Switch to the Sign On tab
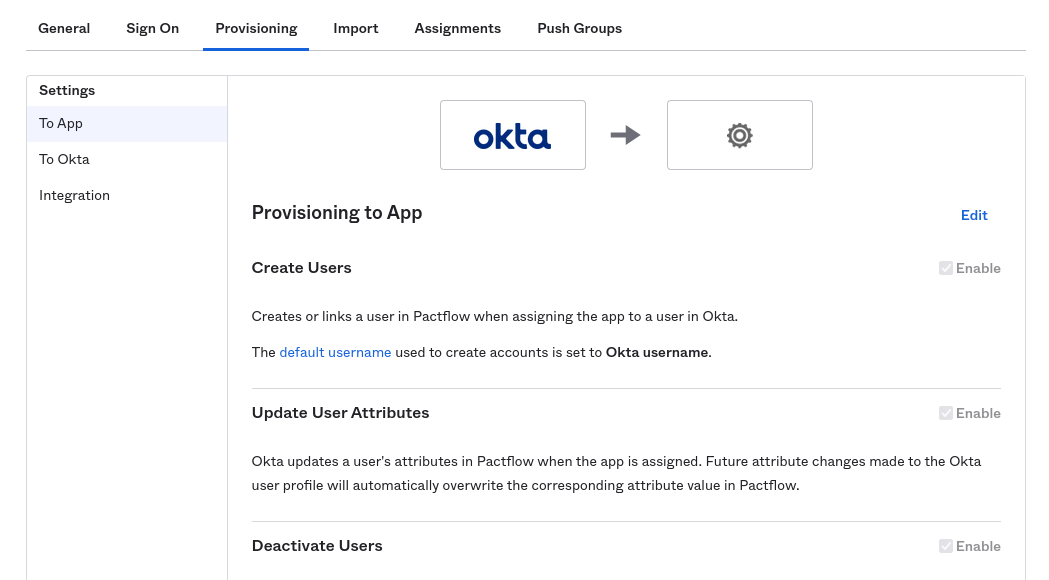 [x=152, y=28]
